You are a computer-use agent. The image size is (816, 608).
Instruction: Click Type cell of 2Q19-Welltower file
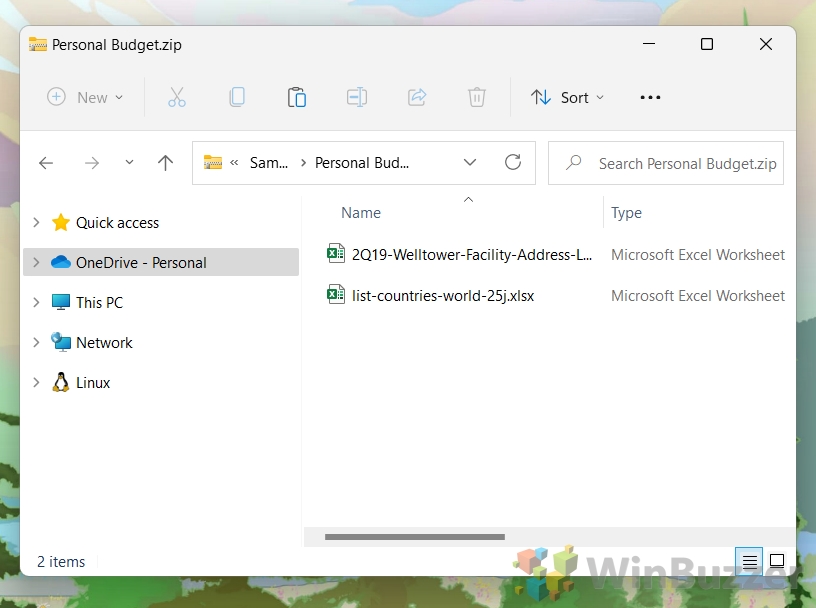[x=698, y=255]
